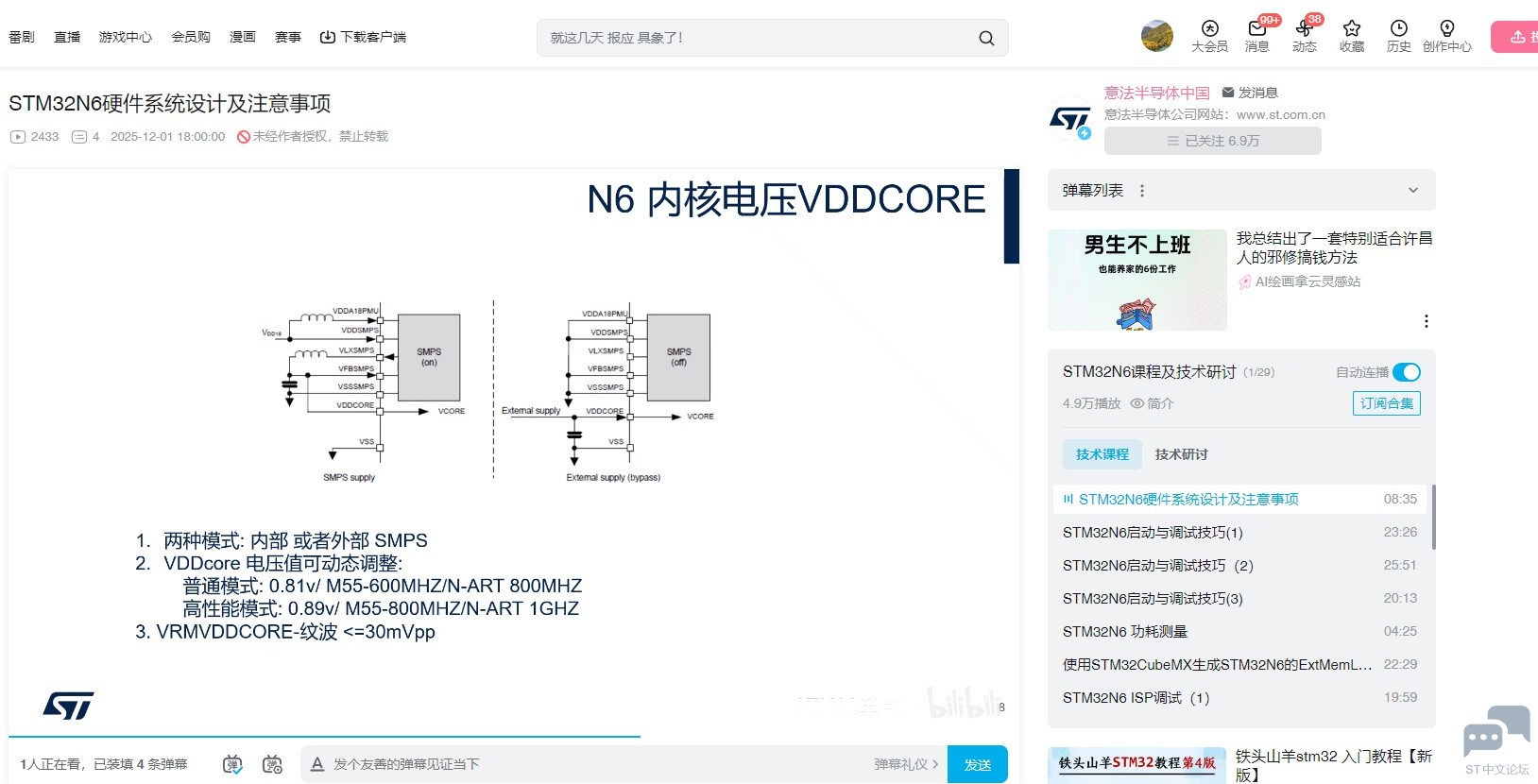Expand the 弹幕列表 panel chevron
Screen dimensions: 1538x784
click(x=1413, y=191)
